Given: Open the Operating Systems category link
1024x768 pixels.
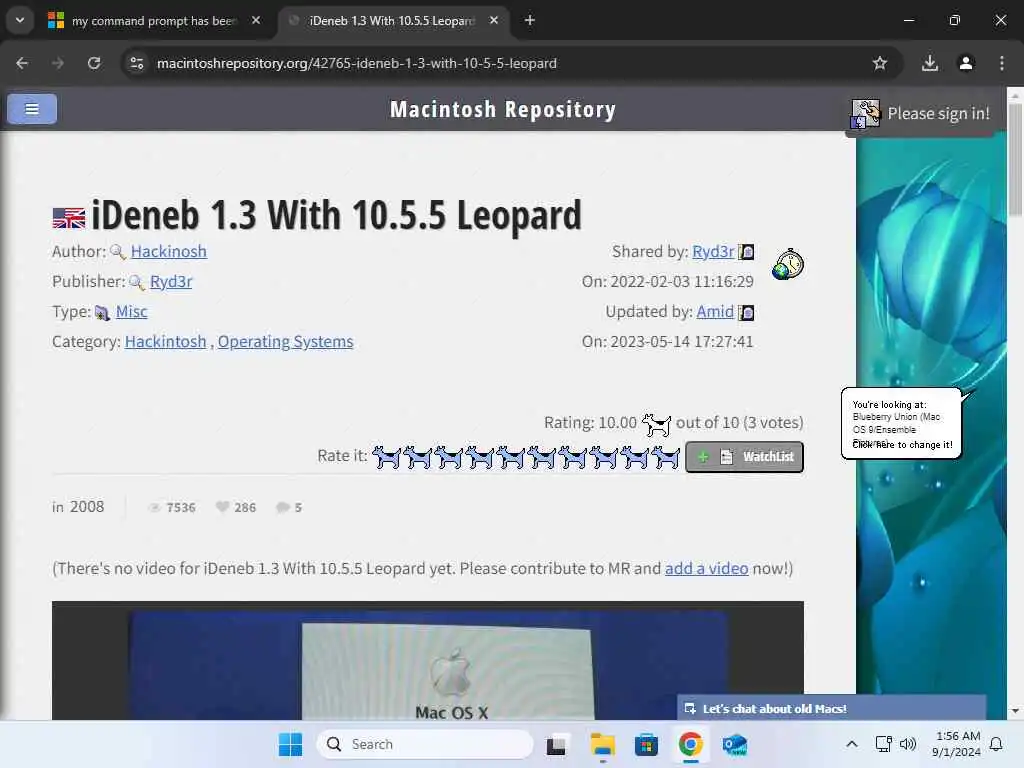Looking at the screenshot, I should [285, 342].
